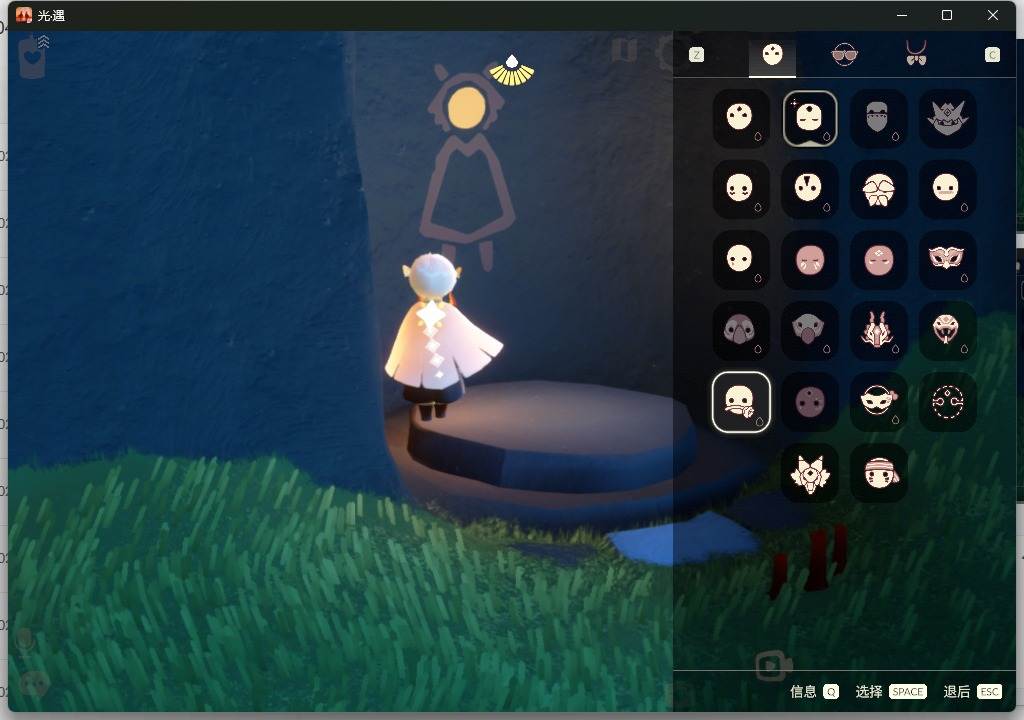Choose the dark horned demon mask

pyautogui.click(x=947, y=118)
